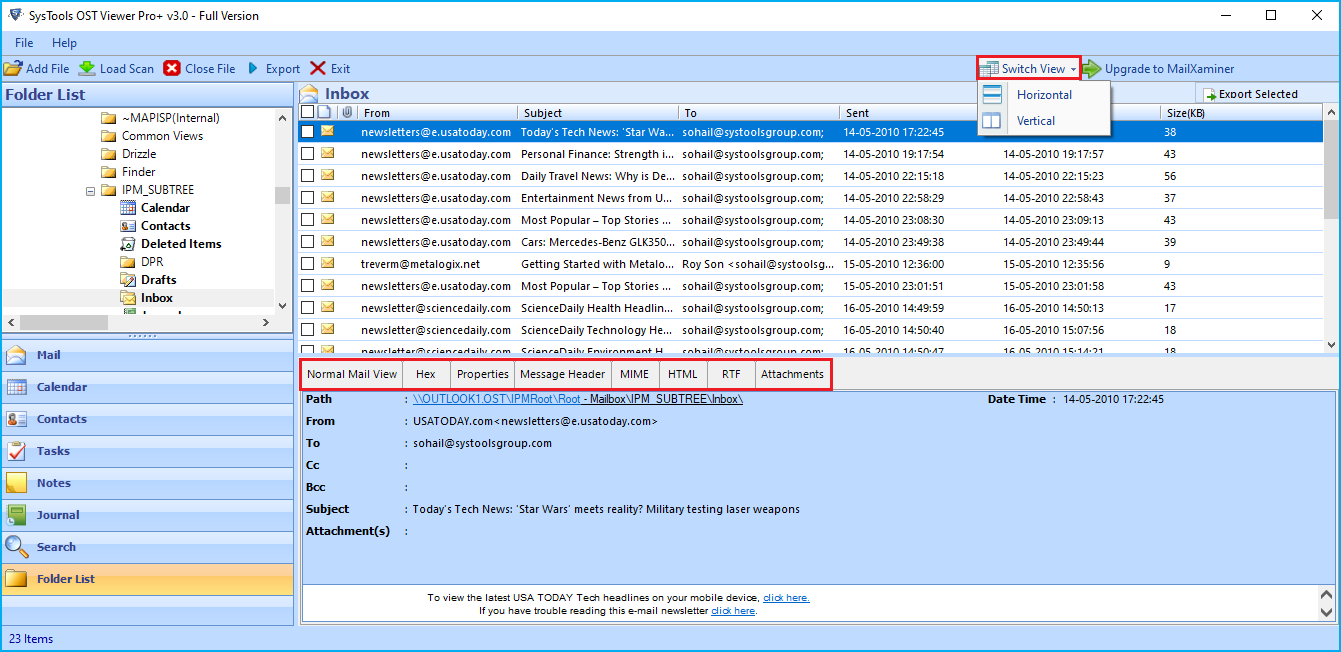Check the box for ScienceDaily Technology Headlines email
Image resolution: width=1341 pixels, height=652 pixels.
pos(308,330)
